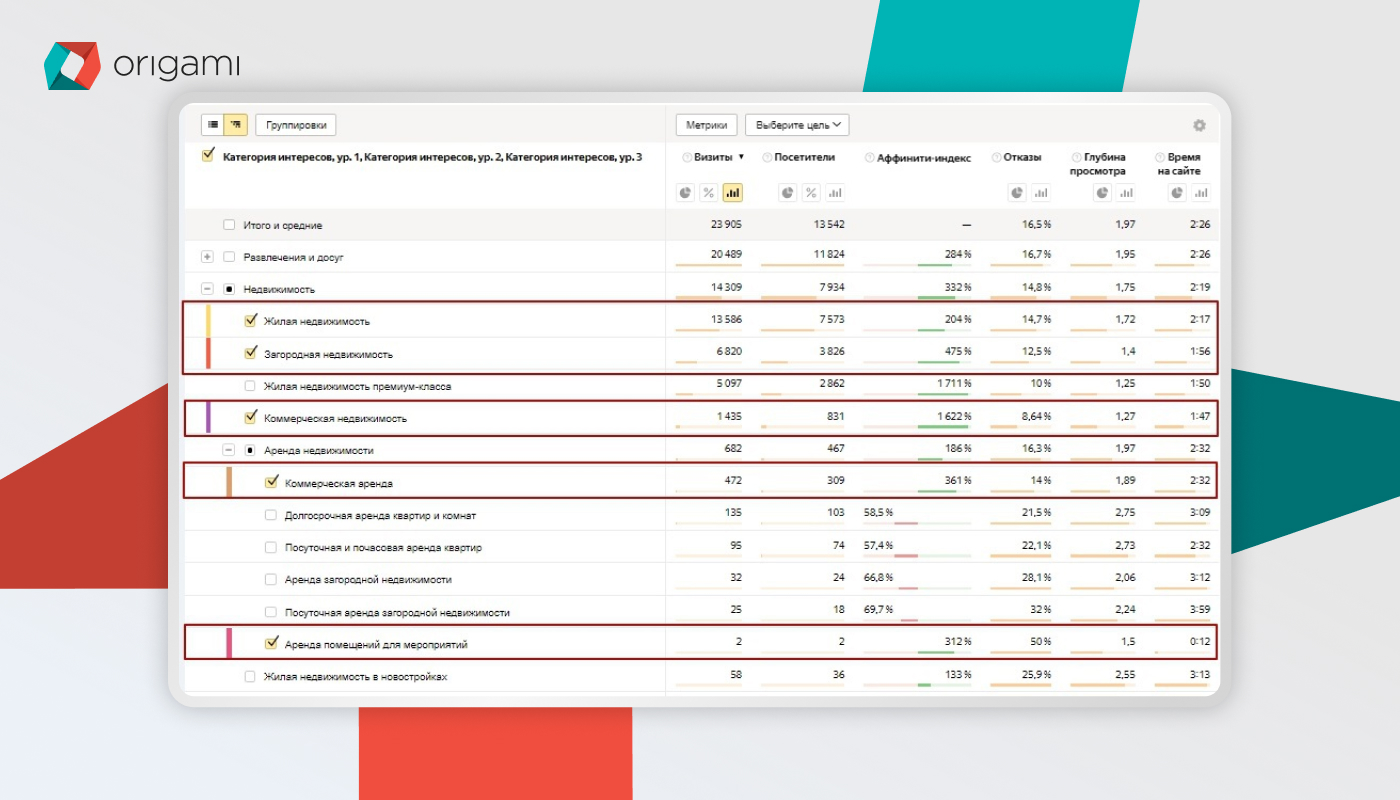Image resolution: width=1400 pixels, height=800 pixels.
Task: Click the visits value 23 905
Action: (726, 225)
